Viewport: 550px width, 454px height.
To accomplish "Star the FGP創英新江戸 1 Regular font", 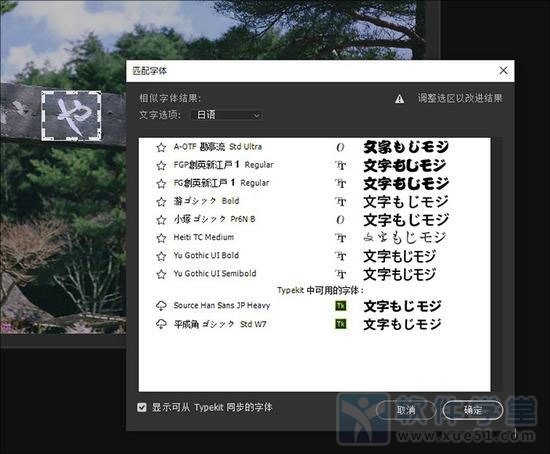I will click(161, 165).
